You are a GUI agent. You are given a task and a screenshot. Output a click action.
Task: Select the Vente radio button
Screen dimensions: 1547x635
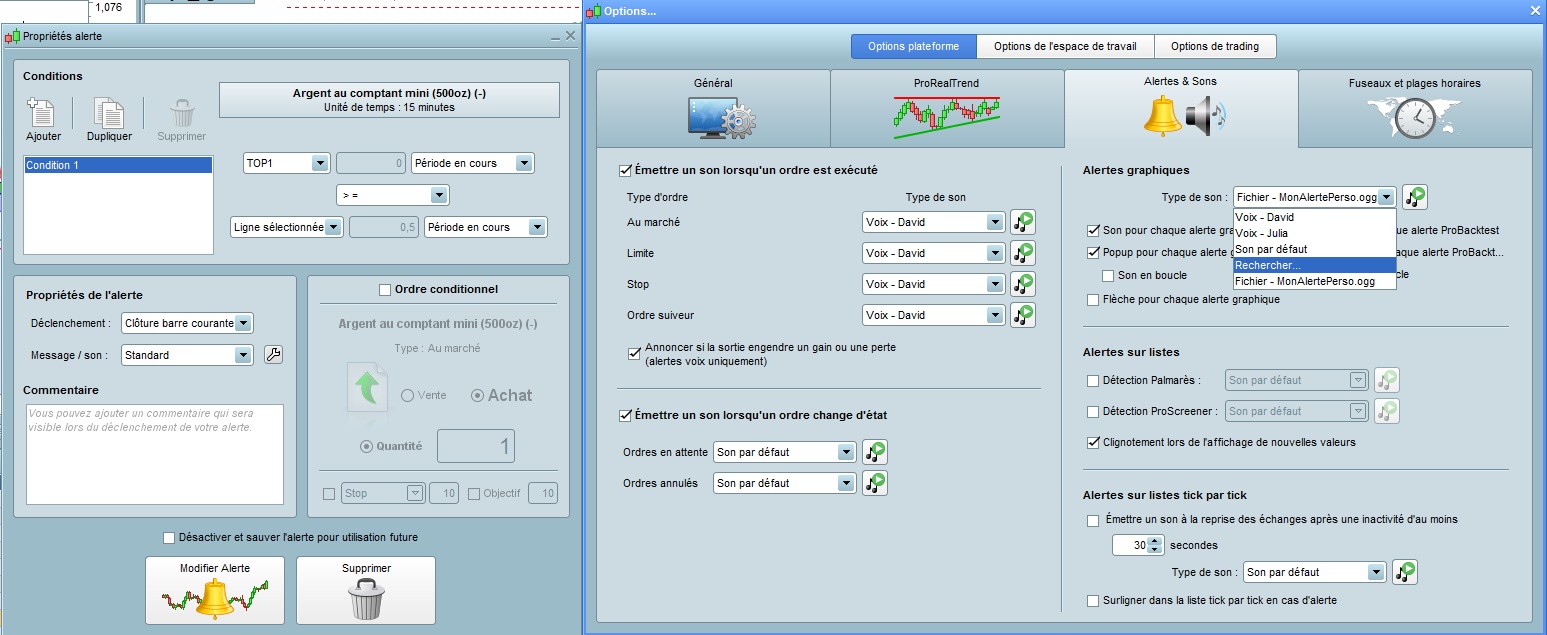click(407, 395)
